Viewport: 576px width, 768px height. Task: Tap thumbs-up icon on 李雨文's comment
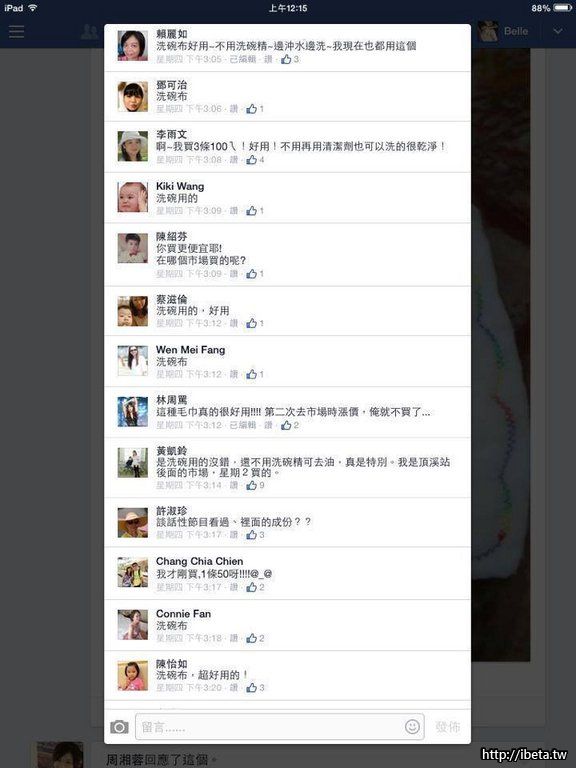click(251, 160)
